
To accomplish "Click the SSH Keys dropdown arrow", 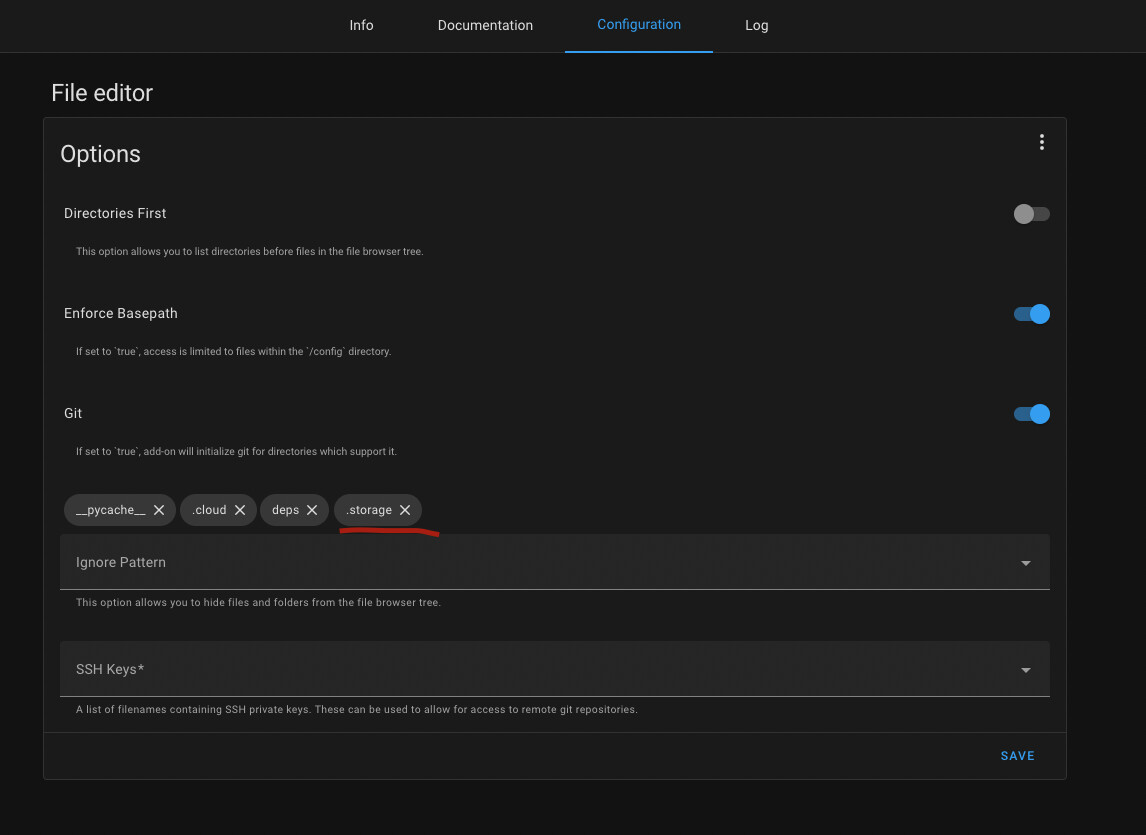I will [x=1025, y=669].
